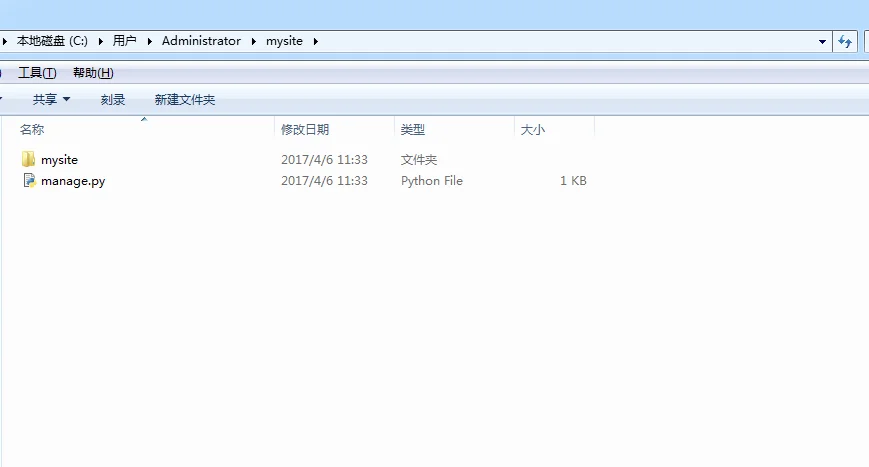The height and width of the screenshot is (467, 869).
Task: Expand arrow after mysite breadcrumb
Action: point(315,41)
